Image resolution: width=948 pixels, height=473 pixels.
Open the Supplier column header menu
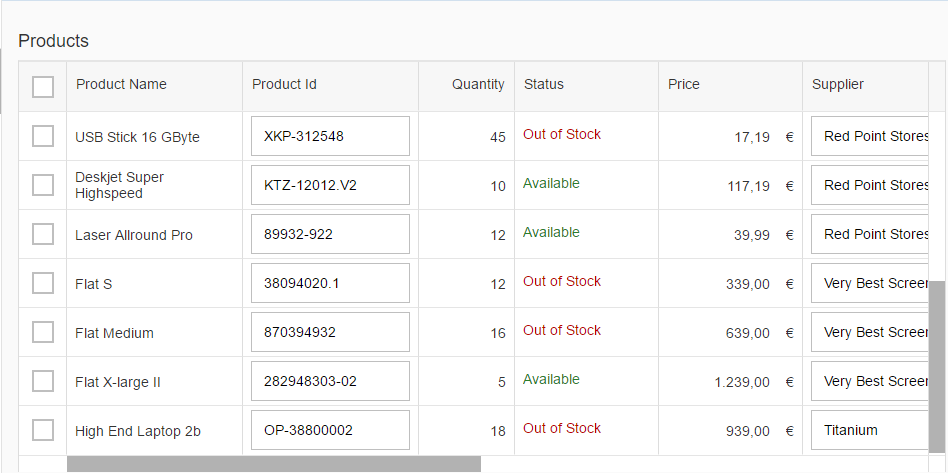pos(837,85)
